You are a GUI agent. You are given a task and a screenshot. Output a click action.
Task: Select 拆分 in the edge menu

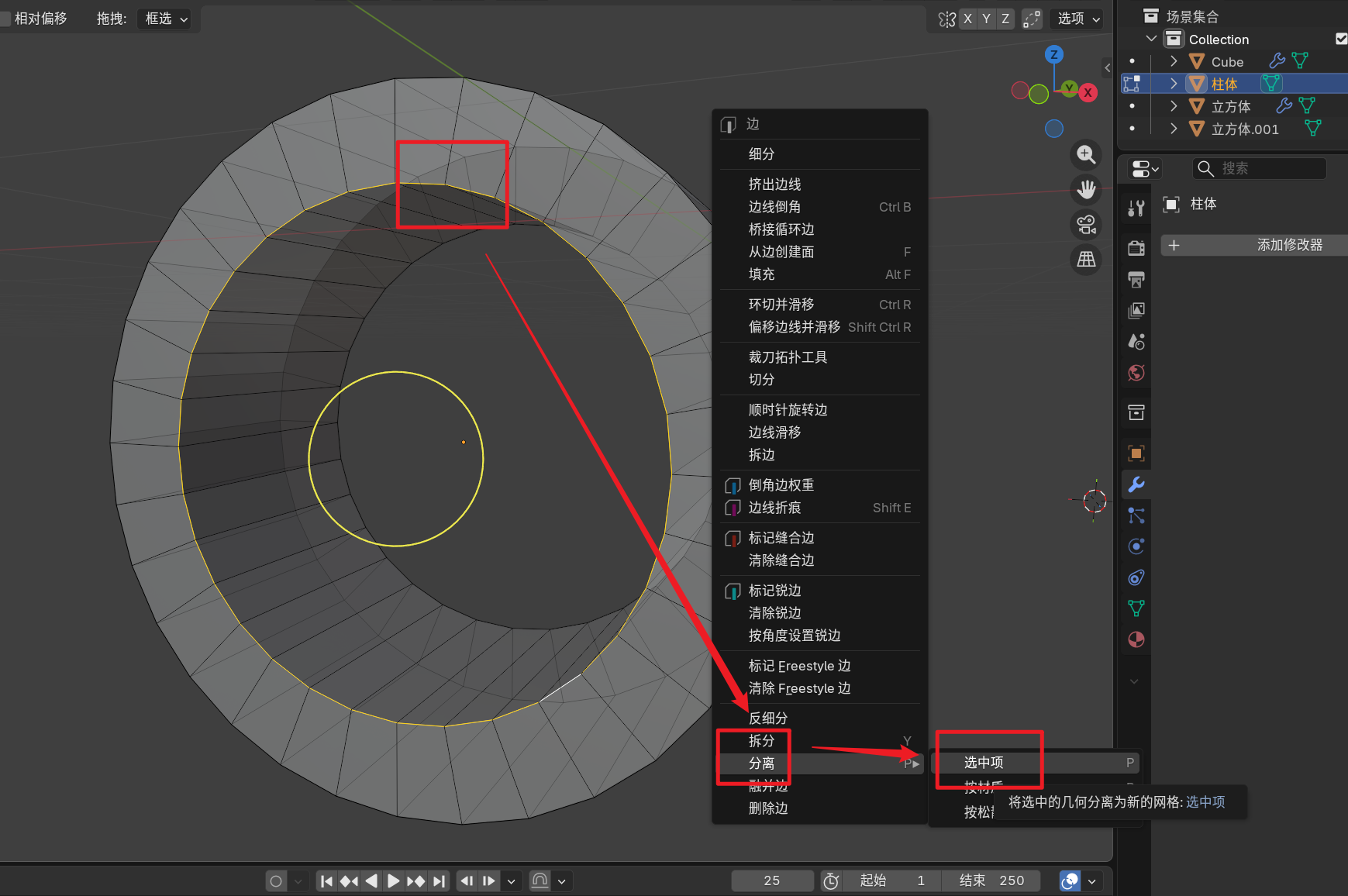coord(762,741)
